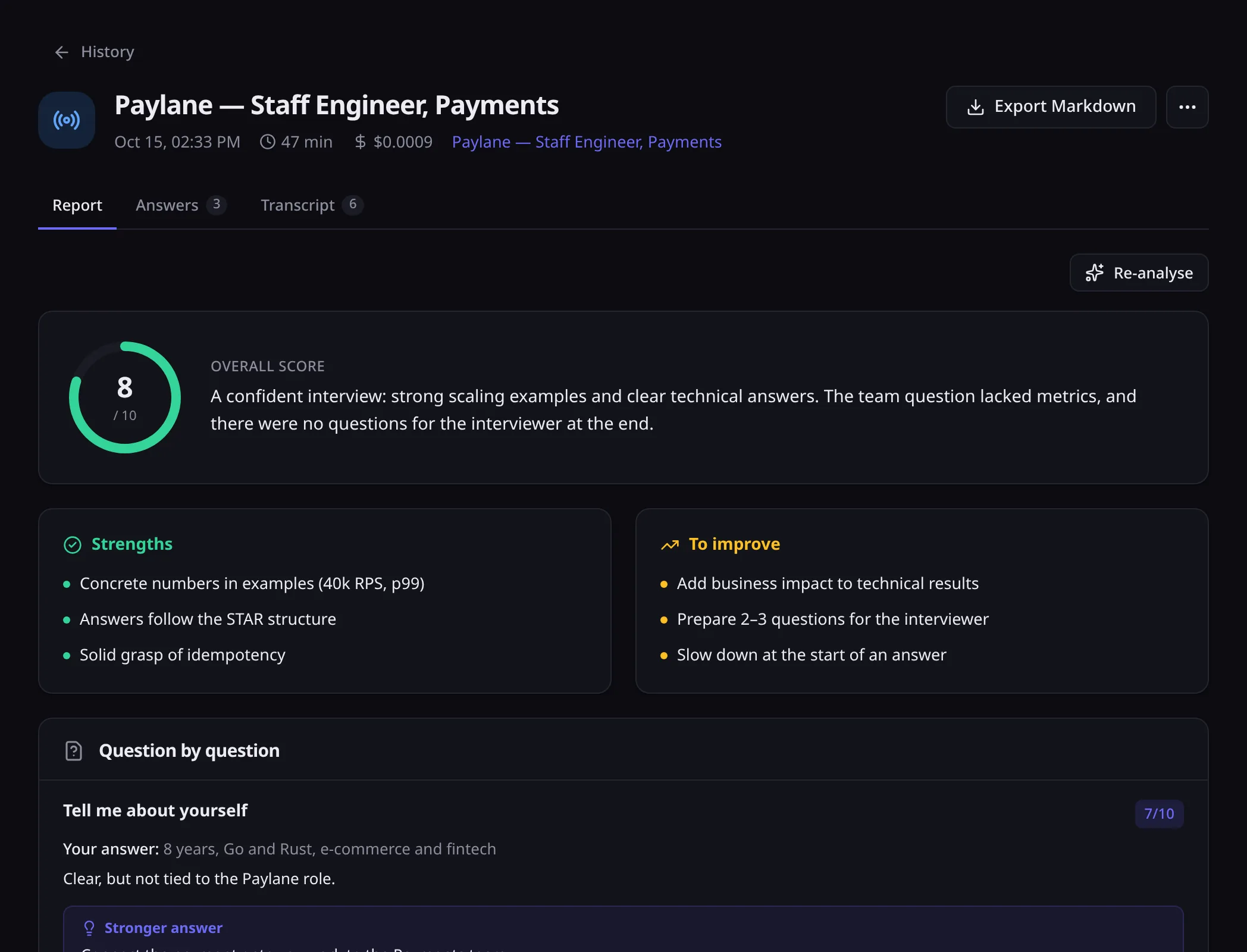The image size is (1247, 952).
Task: Click the sparkle icon on Re-analyse
Action: point(1095,273)
